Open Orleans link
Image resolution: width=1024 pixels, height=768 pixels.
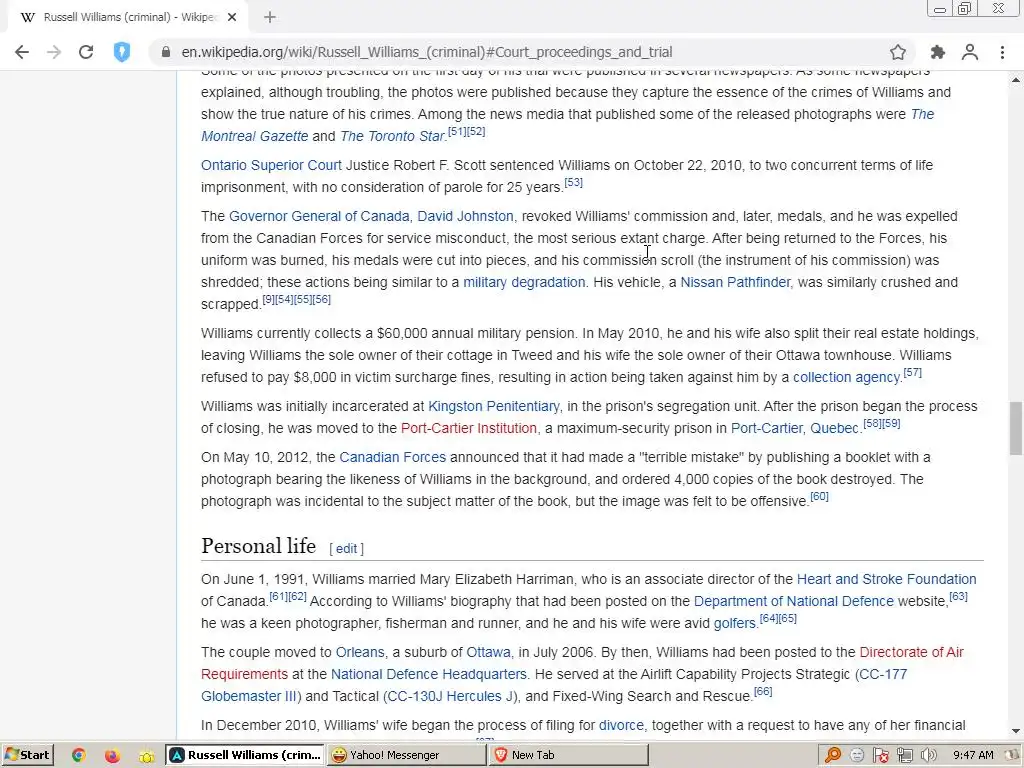pyautogui.click(x=360, y=652)
